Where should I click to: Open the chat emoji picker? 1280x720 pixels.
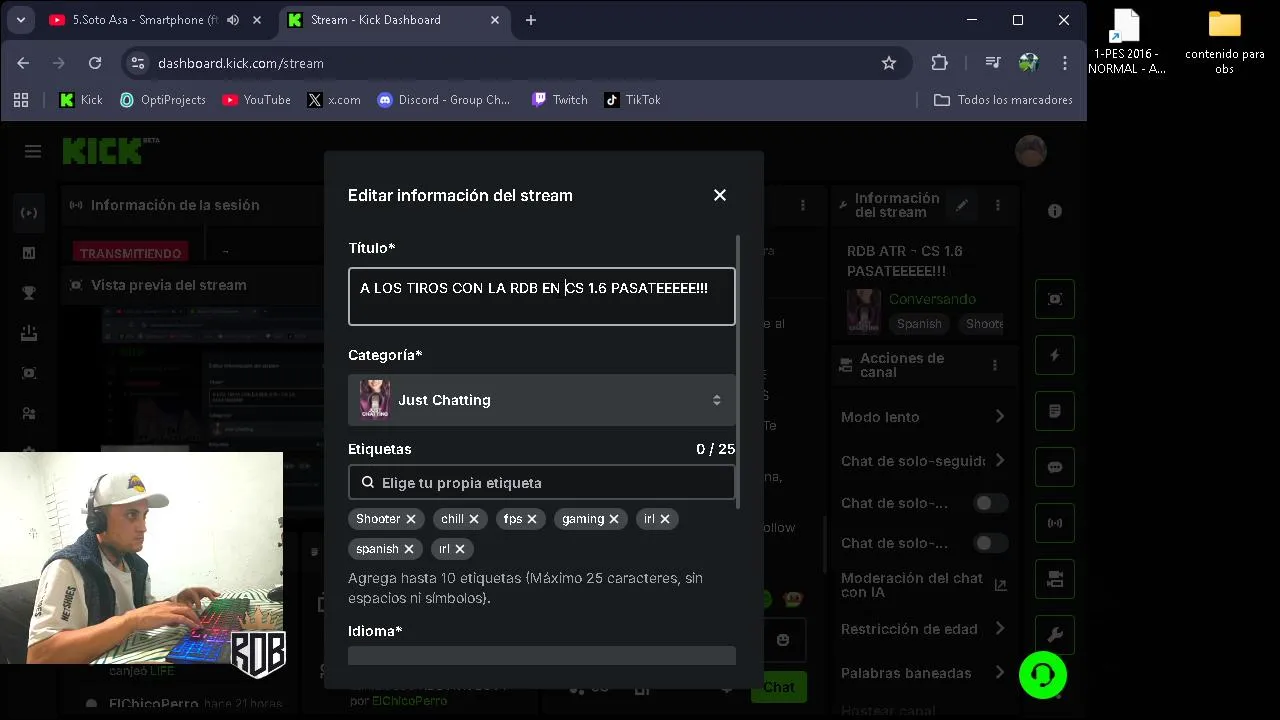783,640
